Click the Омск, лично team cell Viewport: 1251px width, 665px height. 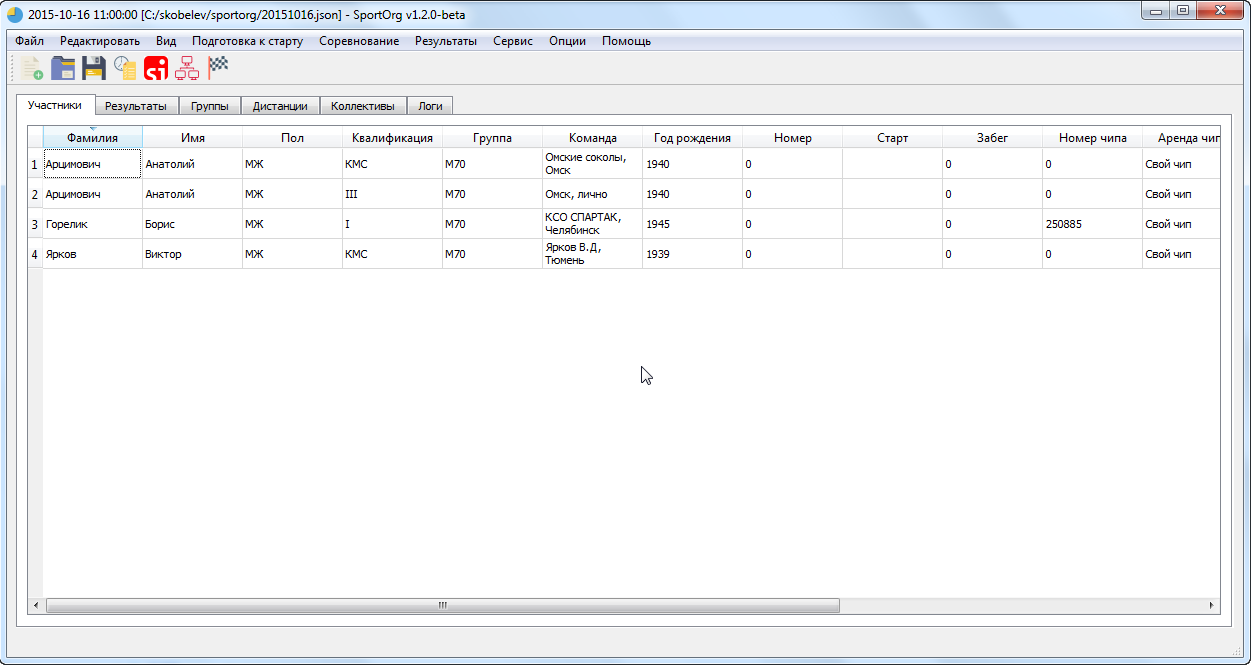592,194
